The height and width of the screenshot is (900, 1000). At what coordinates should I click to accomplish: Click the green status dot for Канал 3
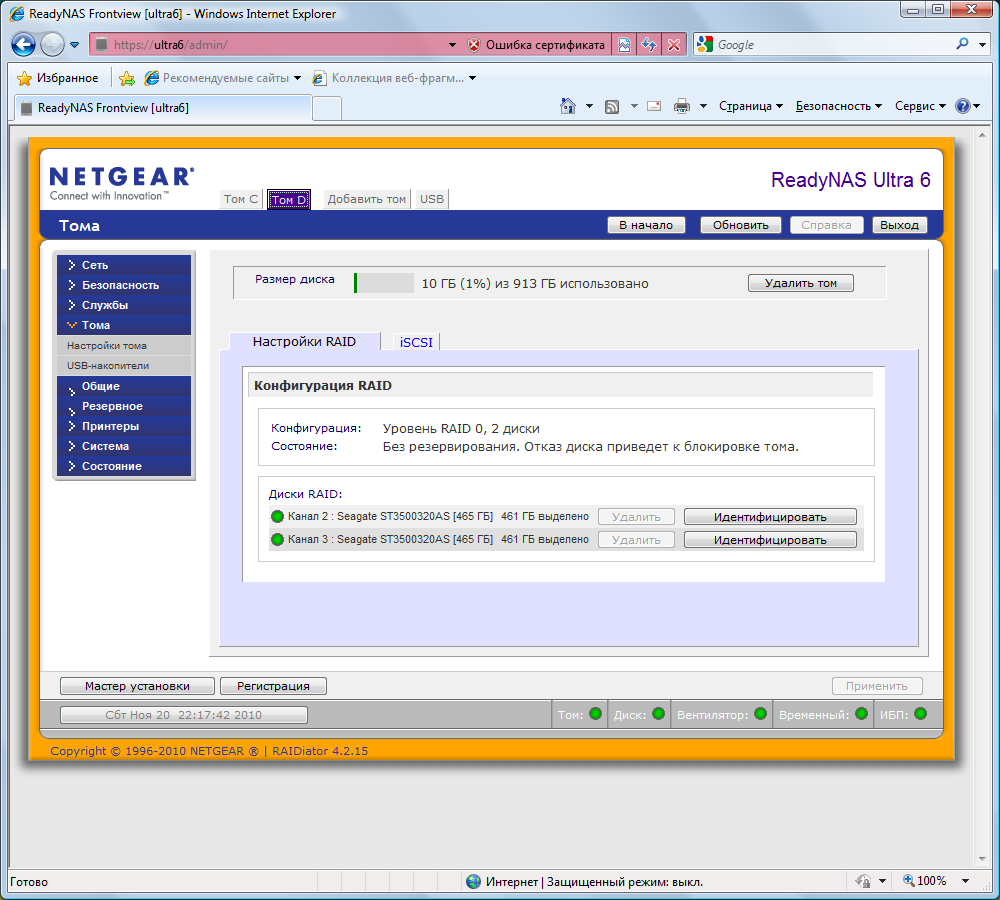[277, 540]
